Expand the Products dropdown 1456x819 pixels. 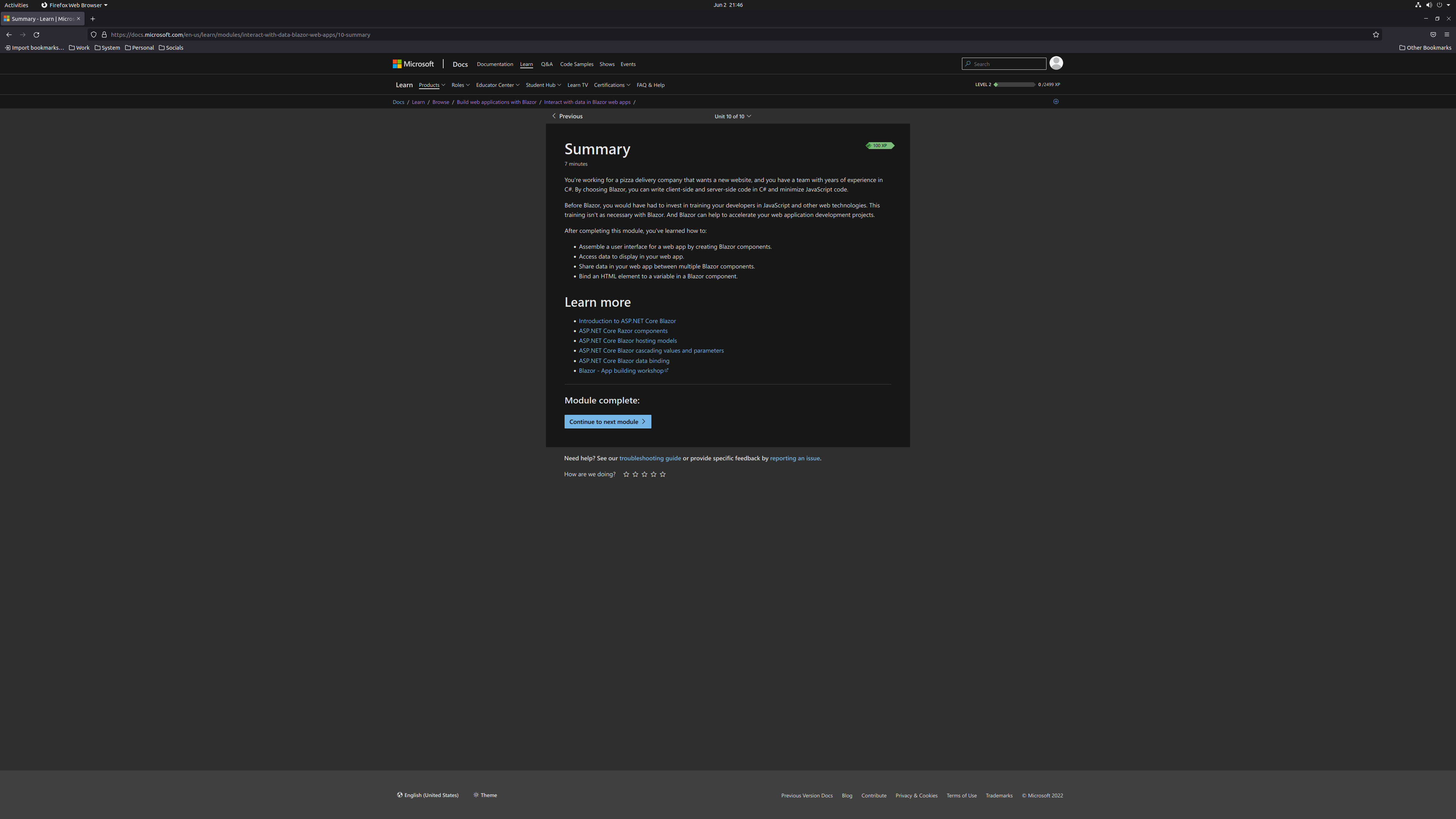[432, 85]
